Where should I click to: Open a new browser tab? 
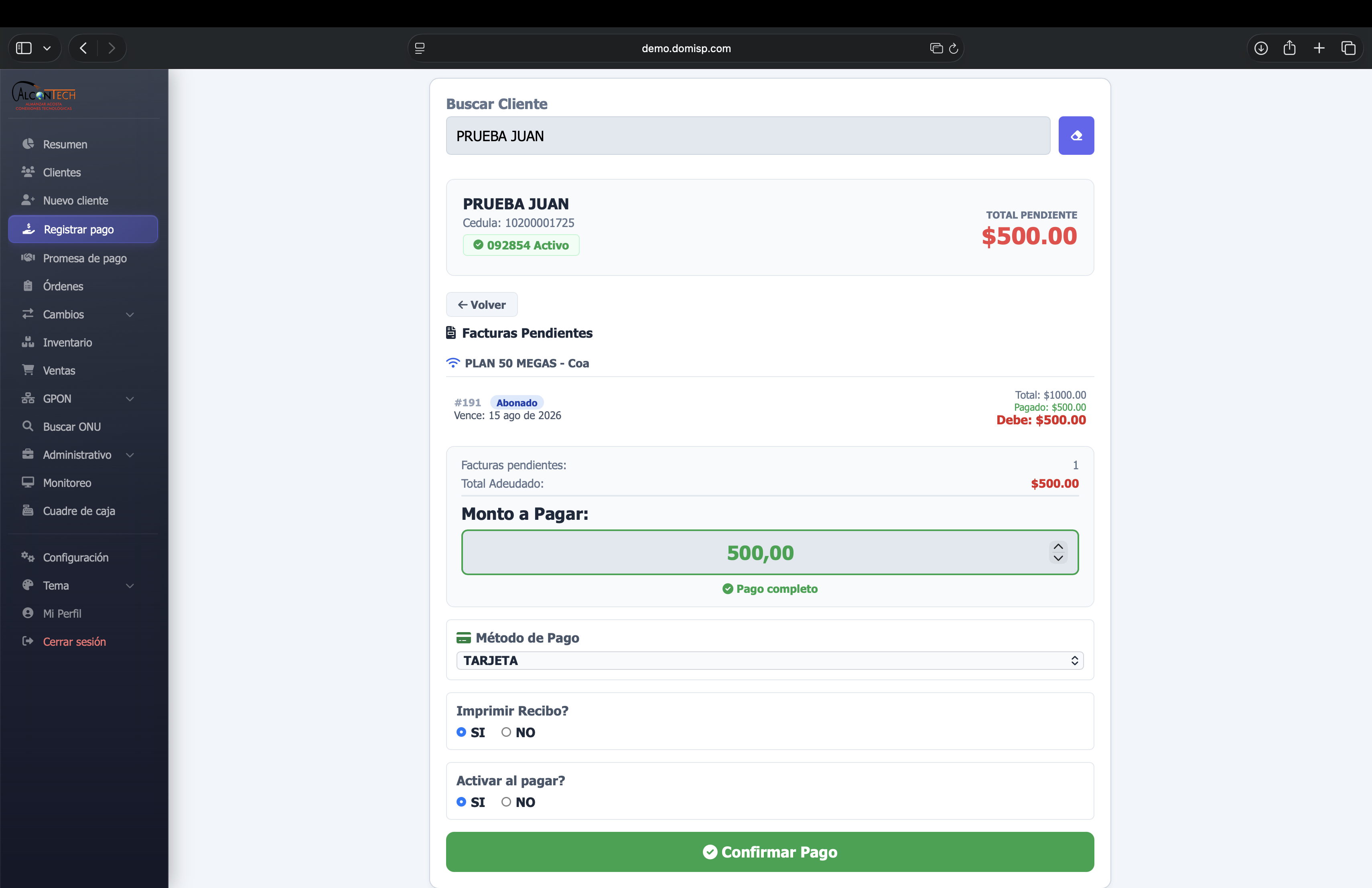1319,48
